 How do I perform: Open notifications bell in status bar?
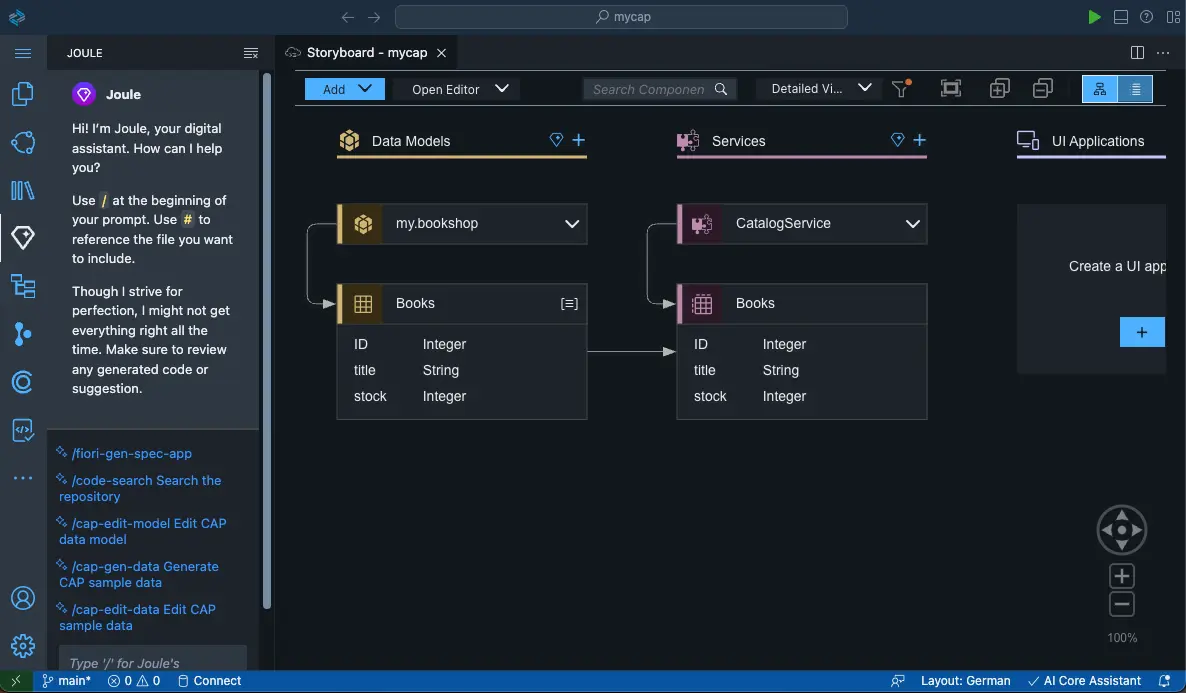click(x=1165, y=681)
